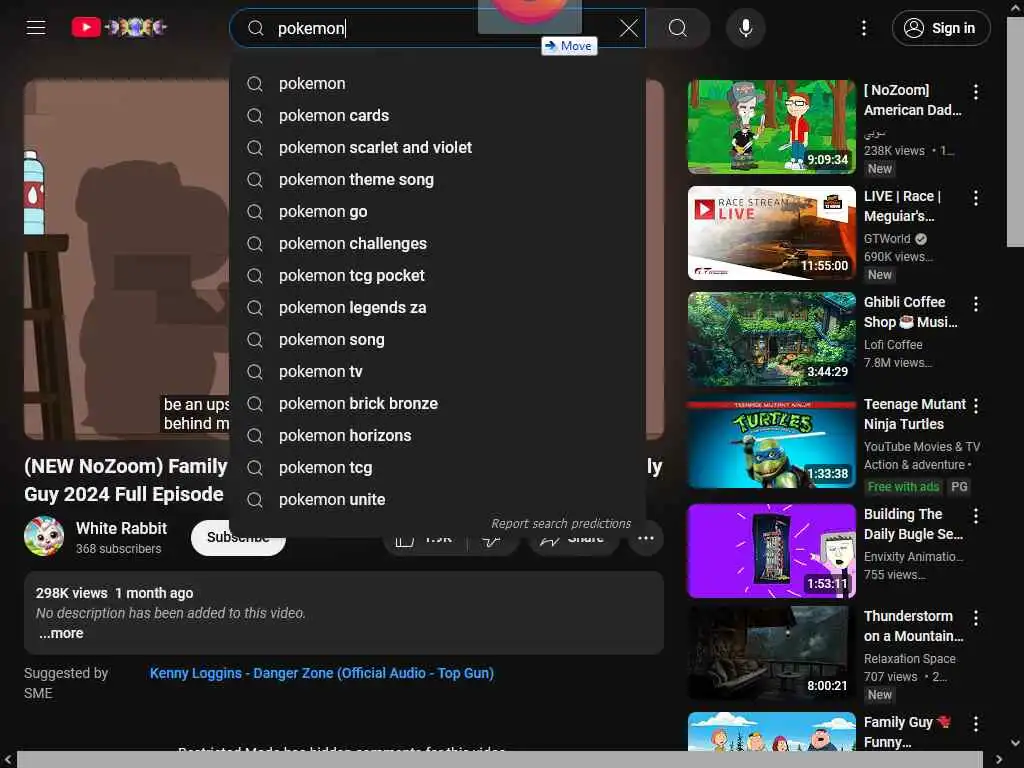Click Relaxation Space channel name

coord(909,659)
